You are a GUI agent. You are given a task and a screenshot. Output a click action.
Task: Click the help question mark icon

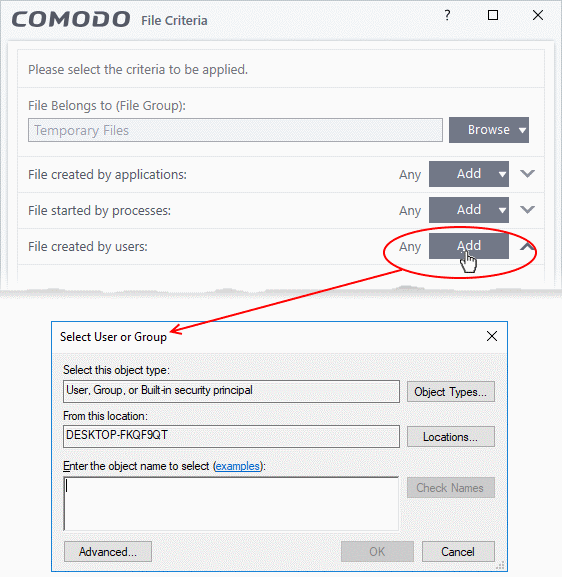[447, 15]
